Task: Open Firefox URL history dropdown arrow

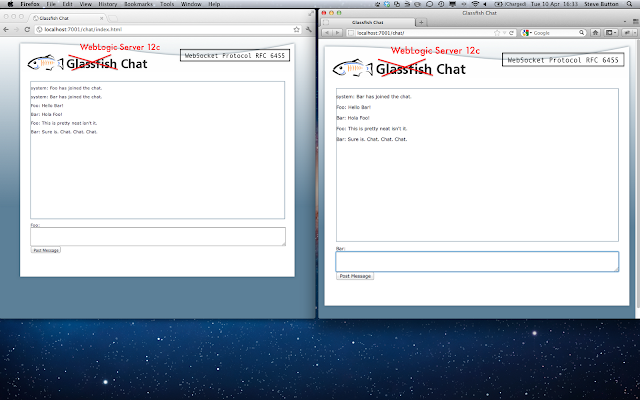Action: (x=504, y=33)
